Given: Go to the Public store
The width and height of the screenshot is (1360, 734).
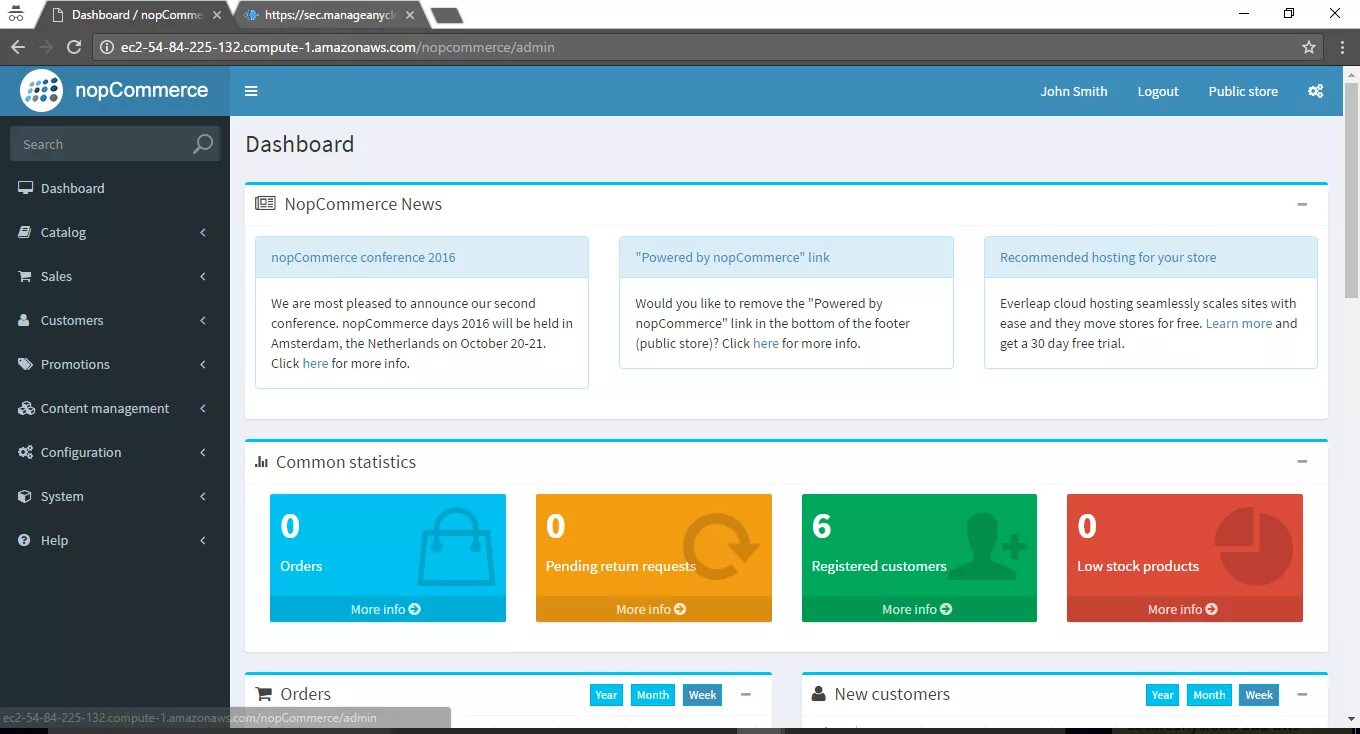Looking at the screenshot, I should 1243,91.
